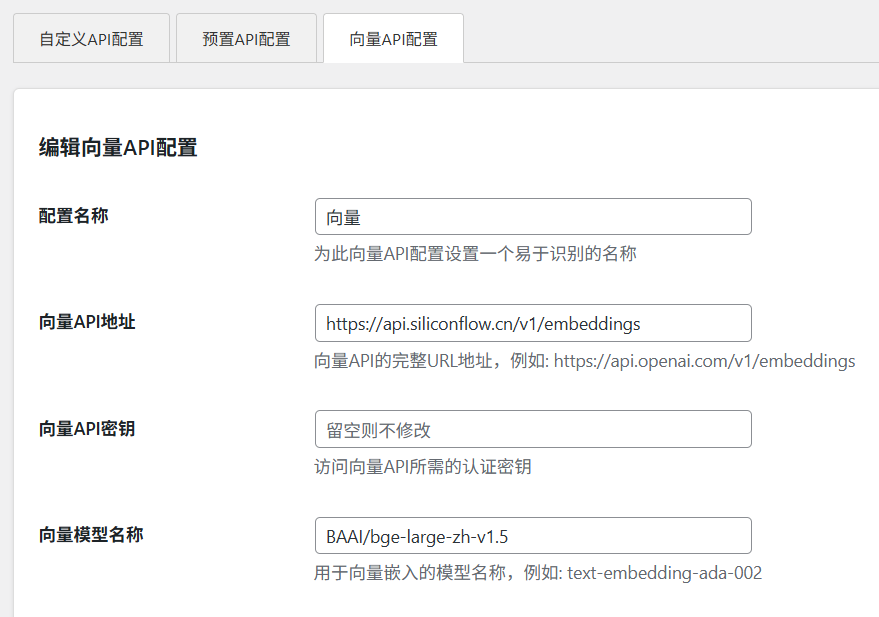This screenshot has height=617, width=879.
Task: Click the 向量API密钥 field label
Action: pos(87,429)
